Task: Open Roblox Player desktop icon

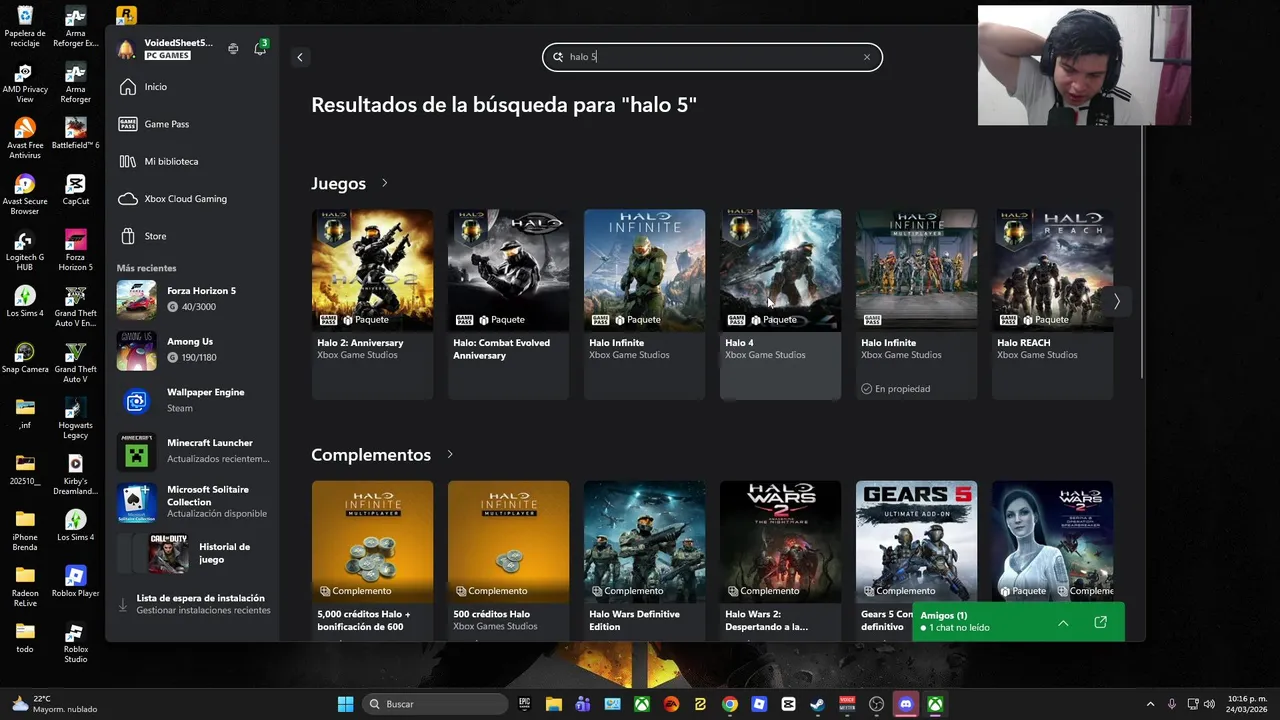Action: click(x=75, y=581)
